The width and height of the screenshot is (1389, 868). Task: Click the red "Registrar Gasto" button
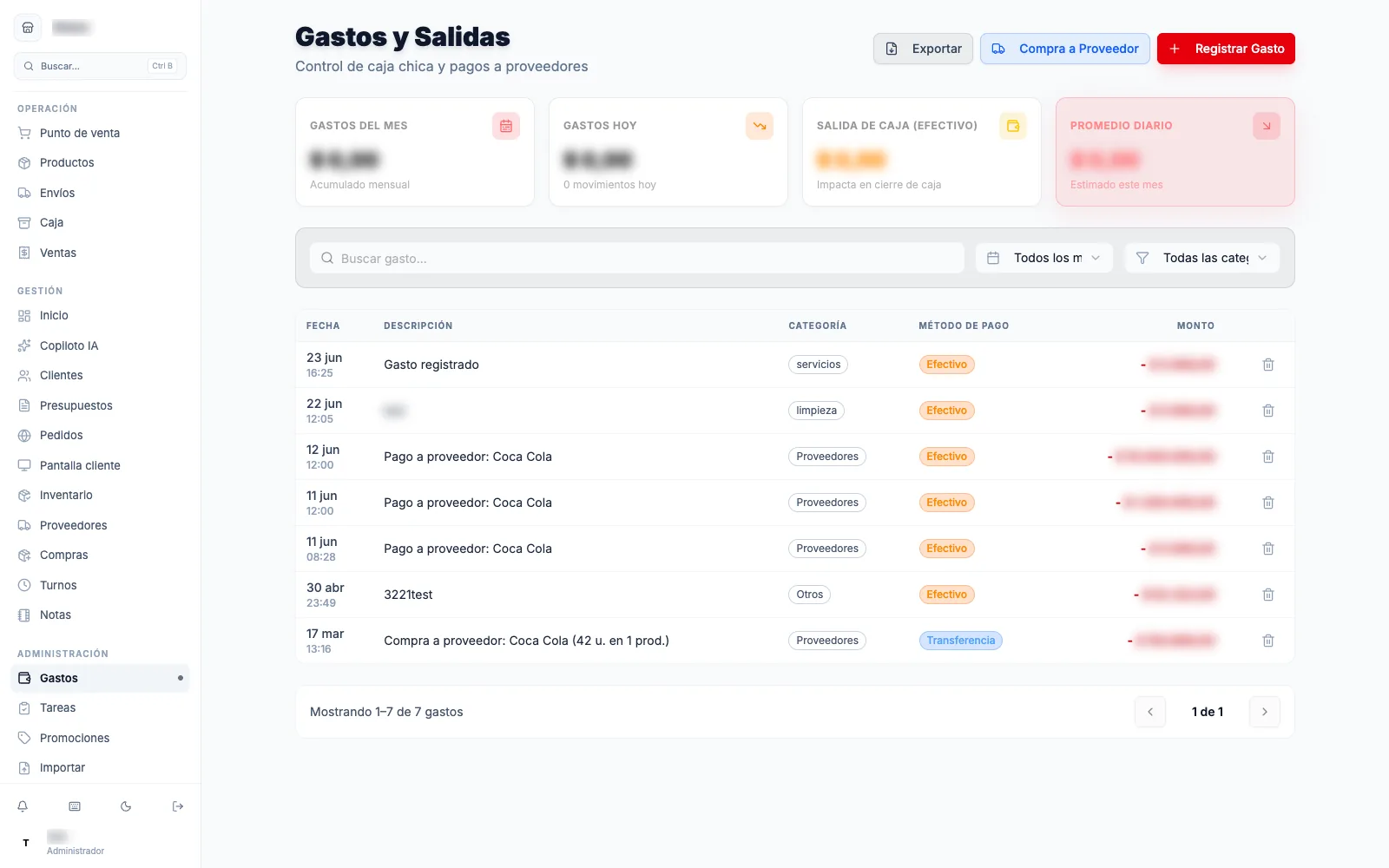1226,49
